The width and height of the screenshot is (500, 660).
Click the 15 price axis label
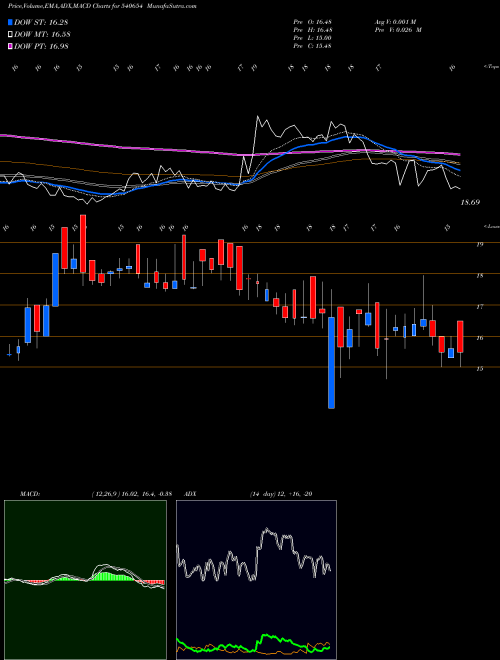[479, 369]
